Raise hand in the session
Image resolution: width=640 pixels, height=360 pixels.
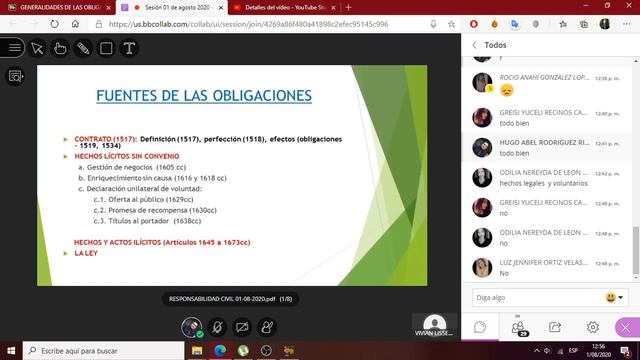coord(267,327)
